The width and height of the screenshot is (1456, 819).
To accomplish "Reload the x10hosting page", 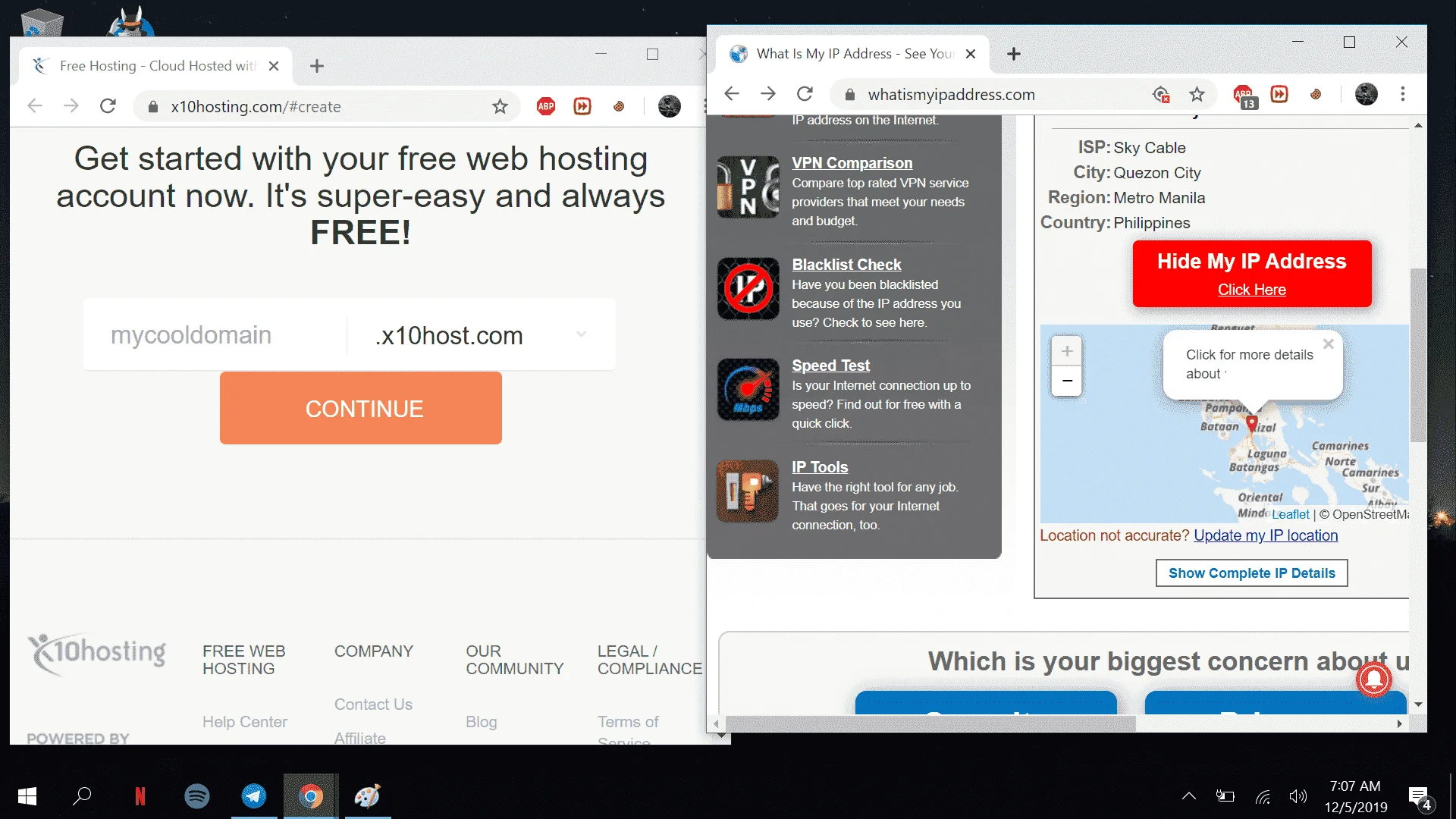I will tap(108, 106).
